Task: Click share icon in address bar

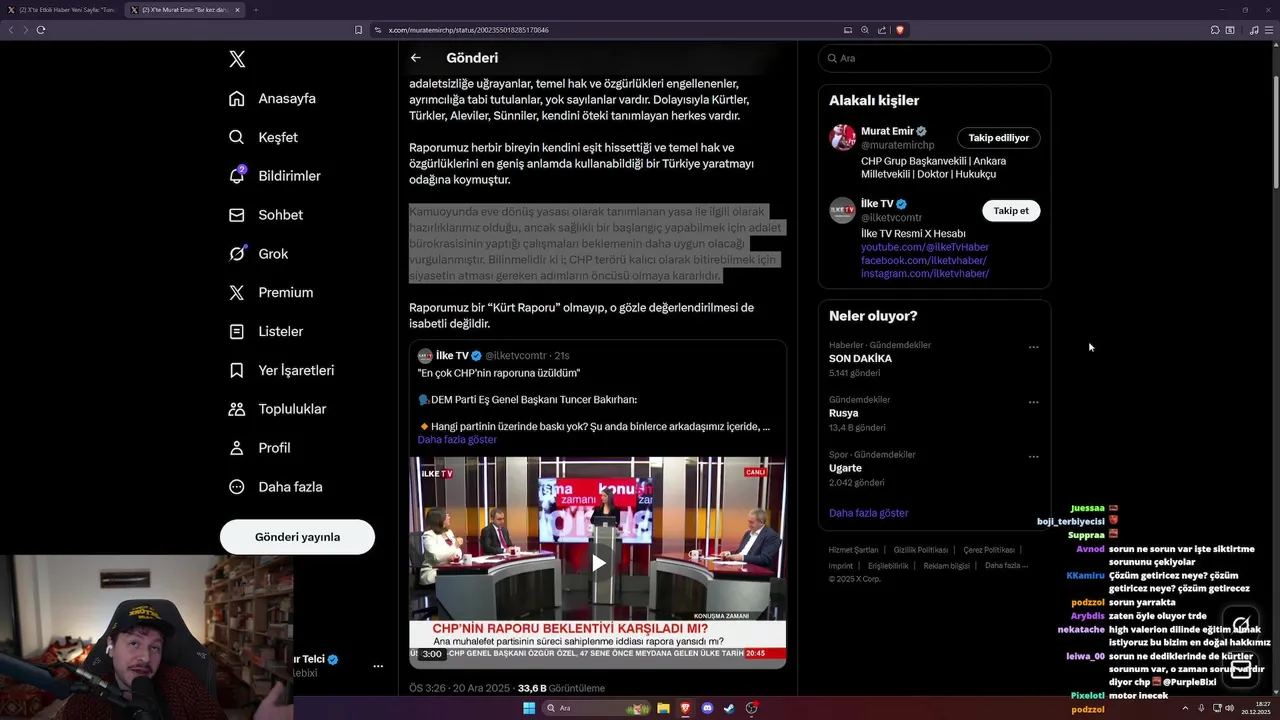Action: pyautogui.click(x=882, y=30)
